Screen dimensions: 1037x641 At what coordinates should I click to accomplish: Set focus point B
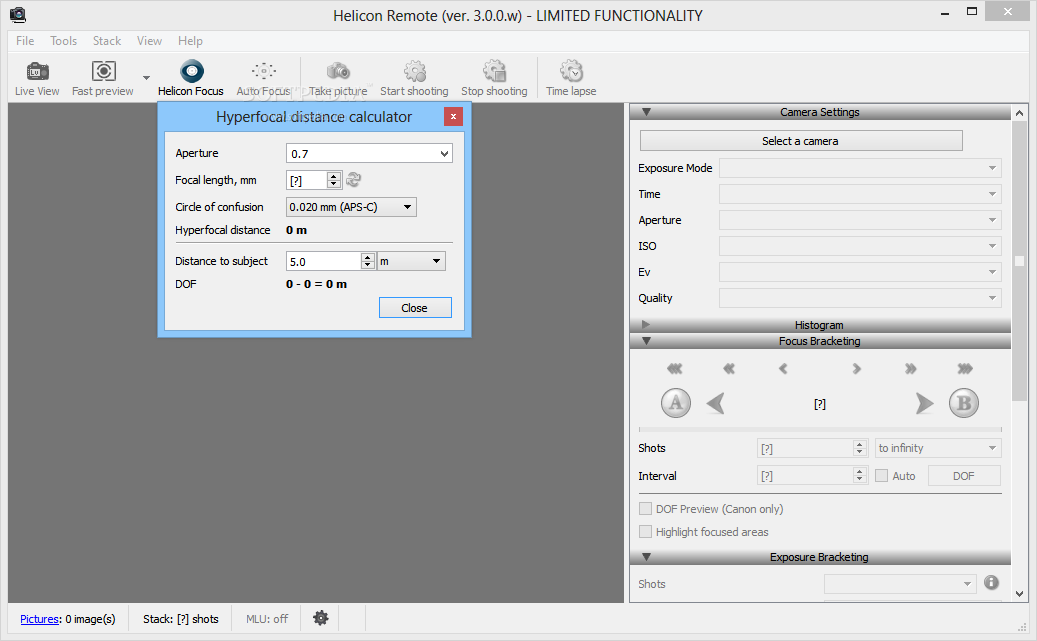tap(964, 403)
